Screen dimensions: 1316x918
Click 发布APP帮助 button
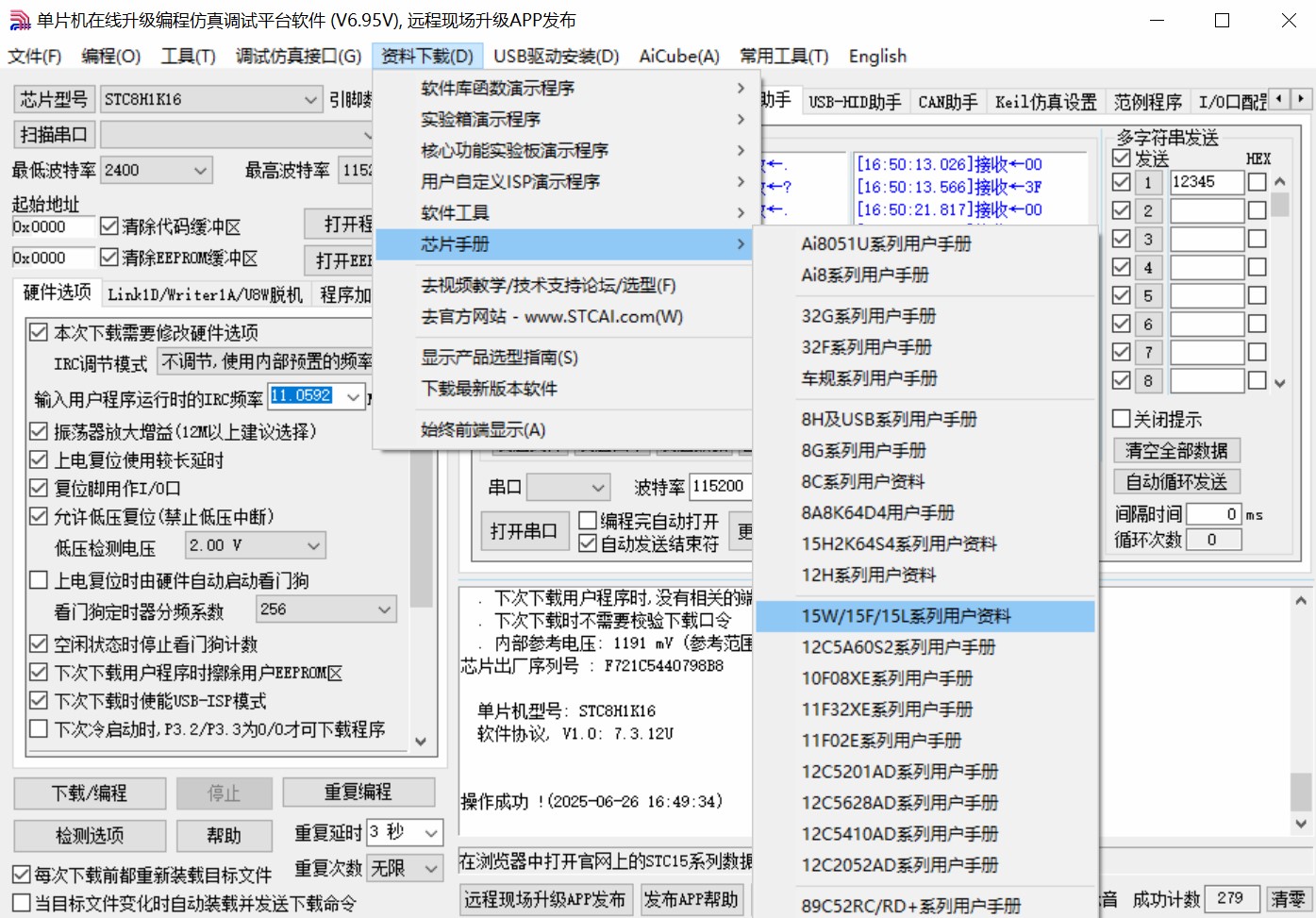[x=691, y=900]
